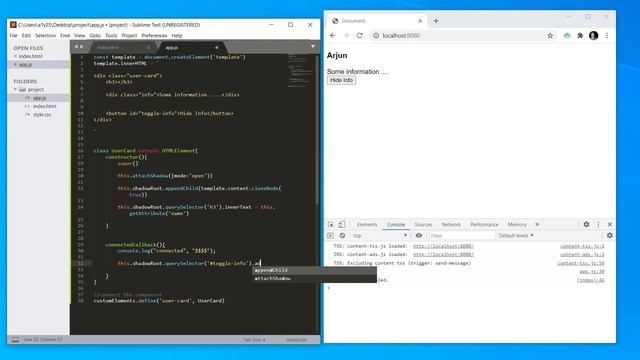Show the console sidebar icon
640x360 pixels.
coord(331,236)
